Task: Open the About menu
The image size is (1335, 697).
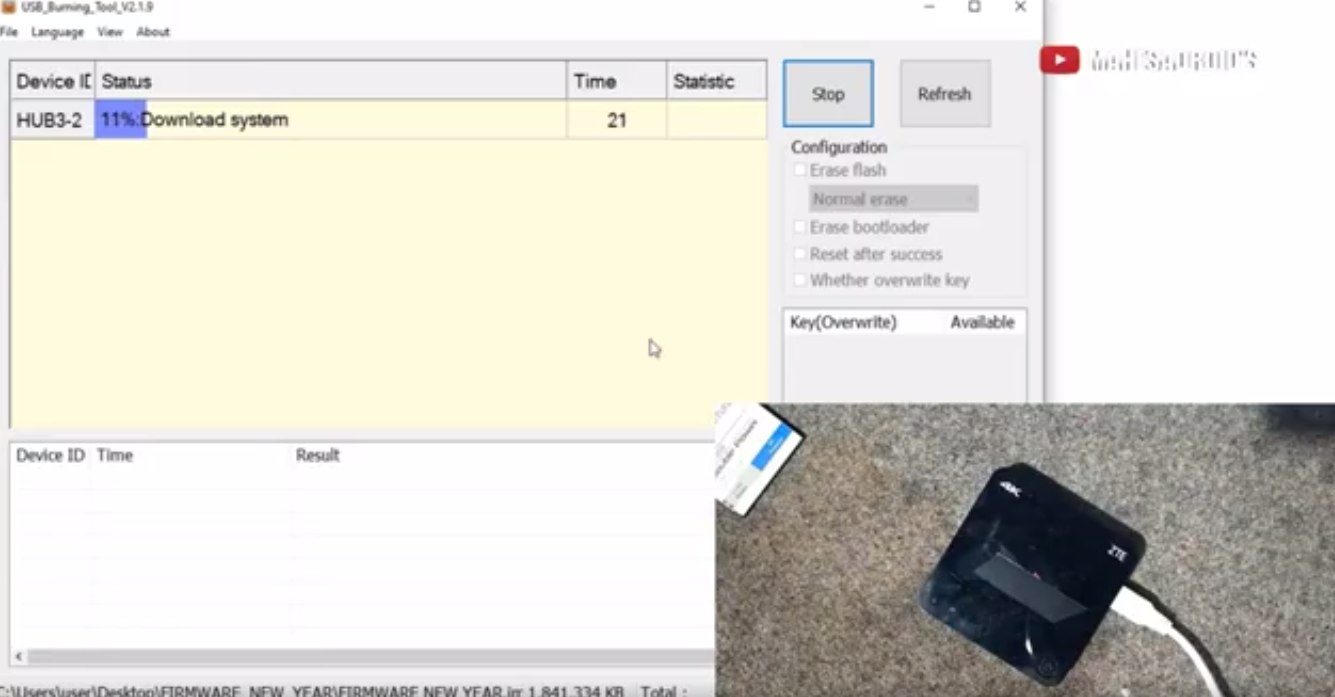Action: [153, 32]
